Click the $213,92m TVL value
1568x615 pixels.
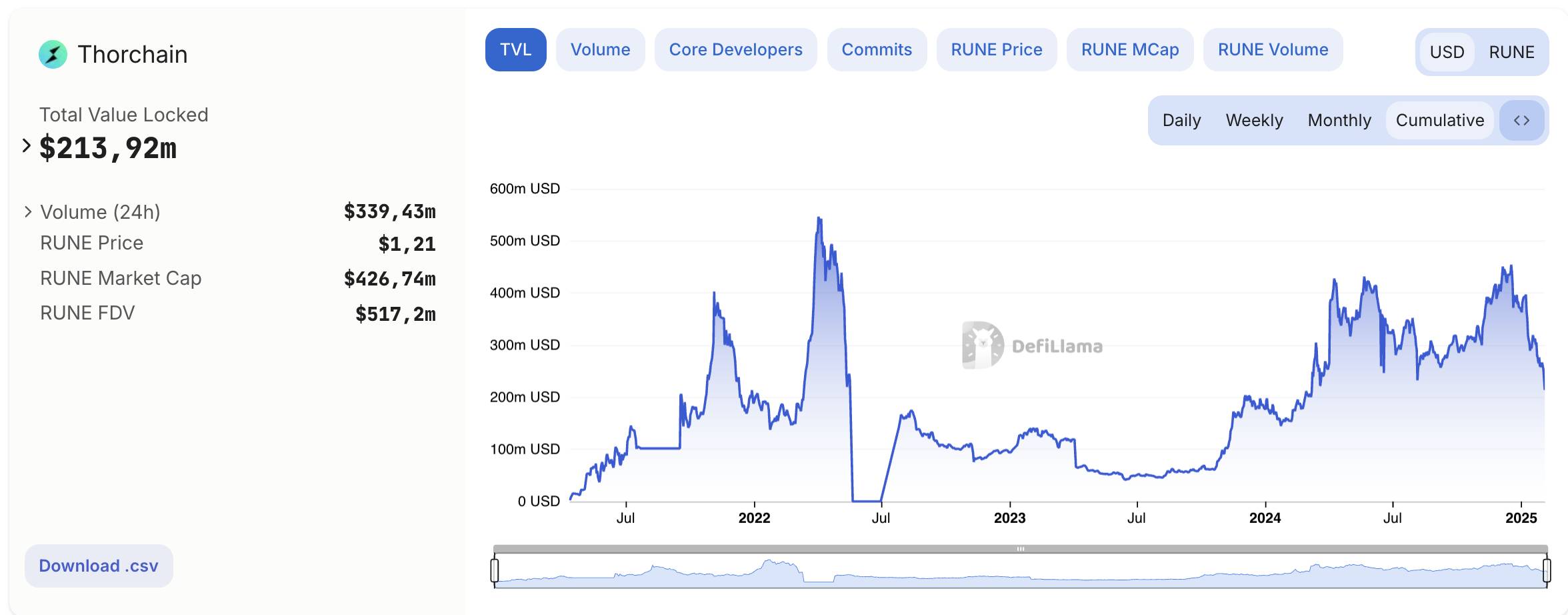pos(108,148)
